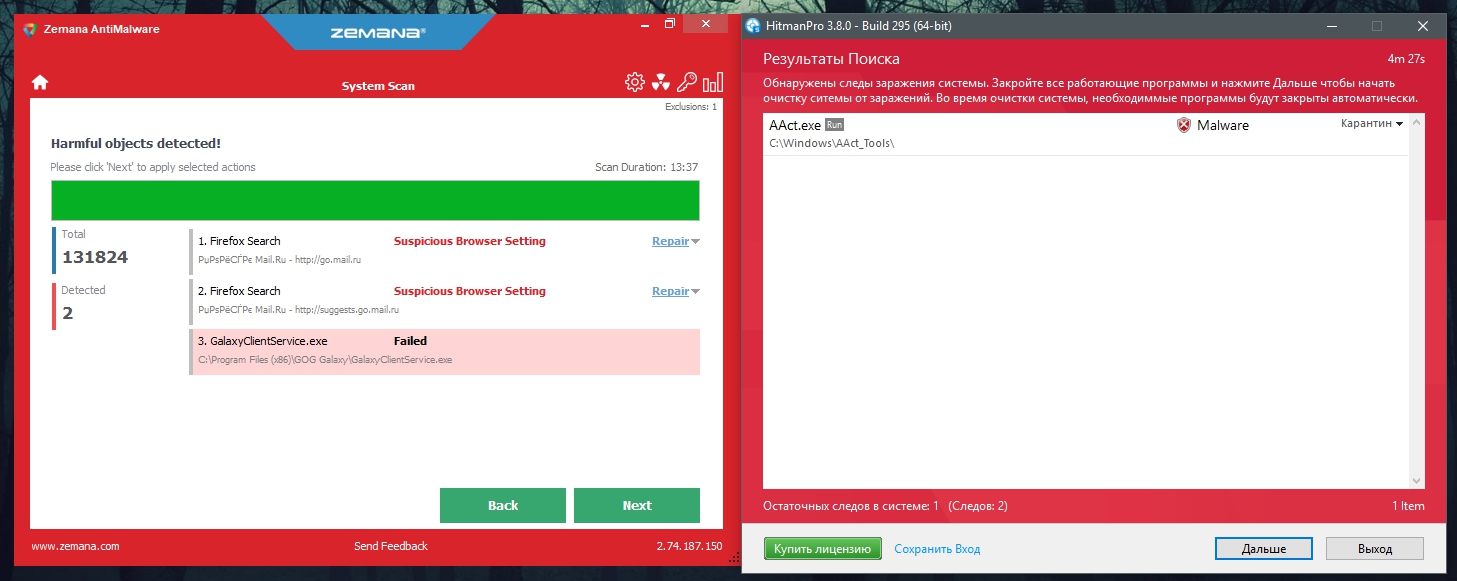Open Zemana settings gear icon
The image size is (1457, 581).
coord(635,83)
